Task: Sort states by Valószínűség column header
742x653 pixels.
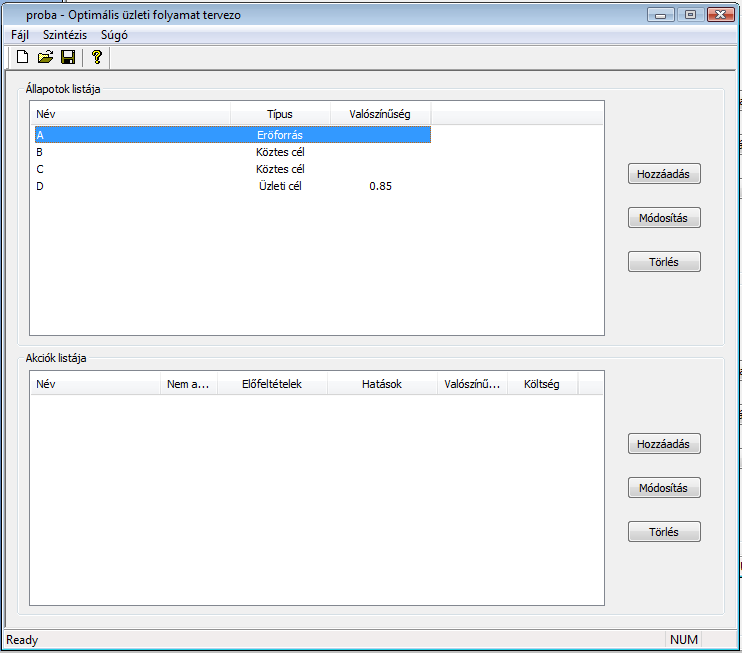Action: tap(380, 114)
